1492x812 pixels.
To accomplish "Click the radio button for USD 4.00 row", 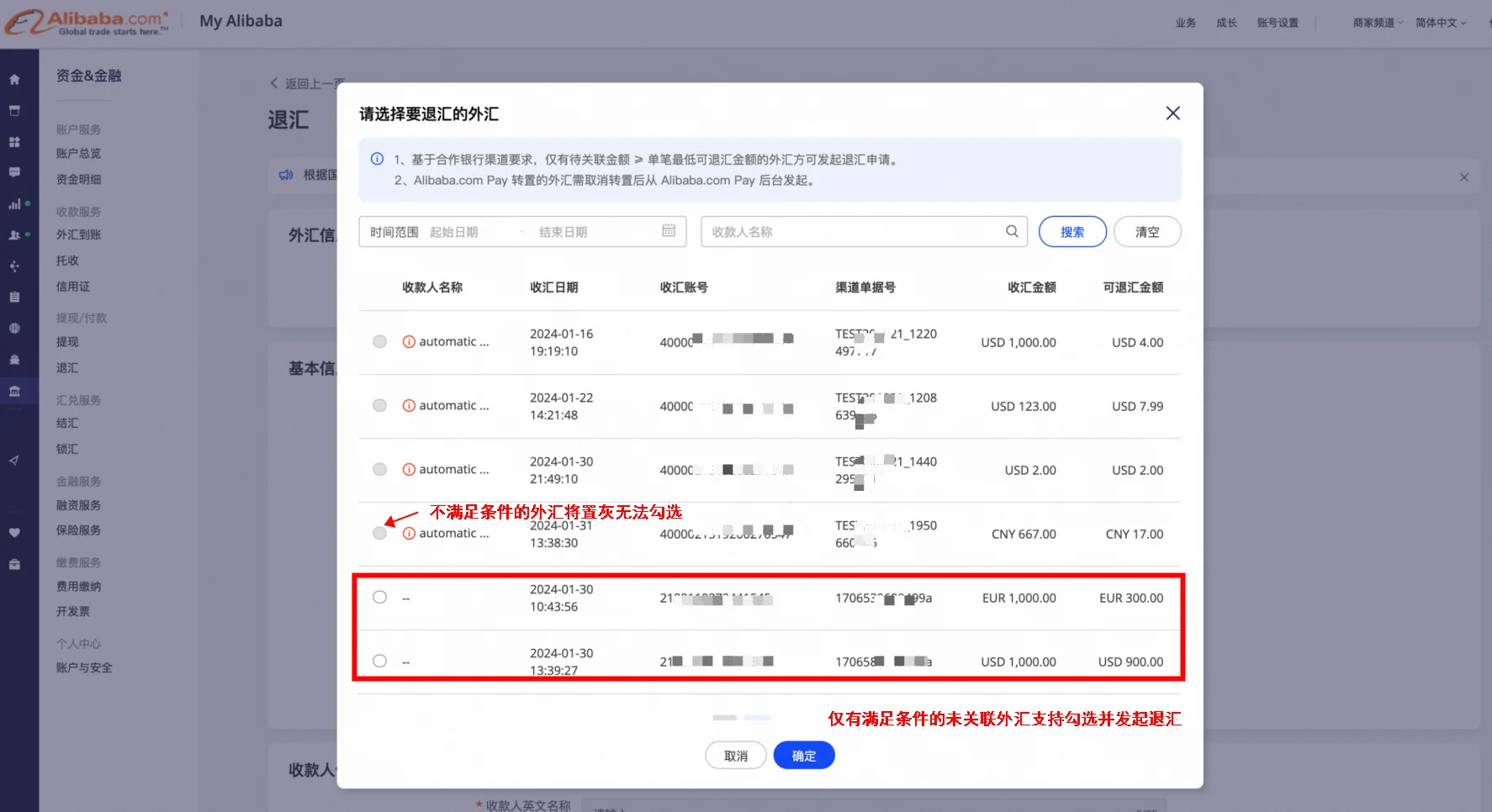I will pyautogui.click(x=380, y=342).
